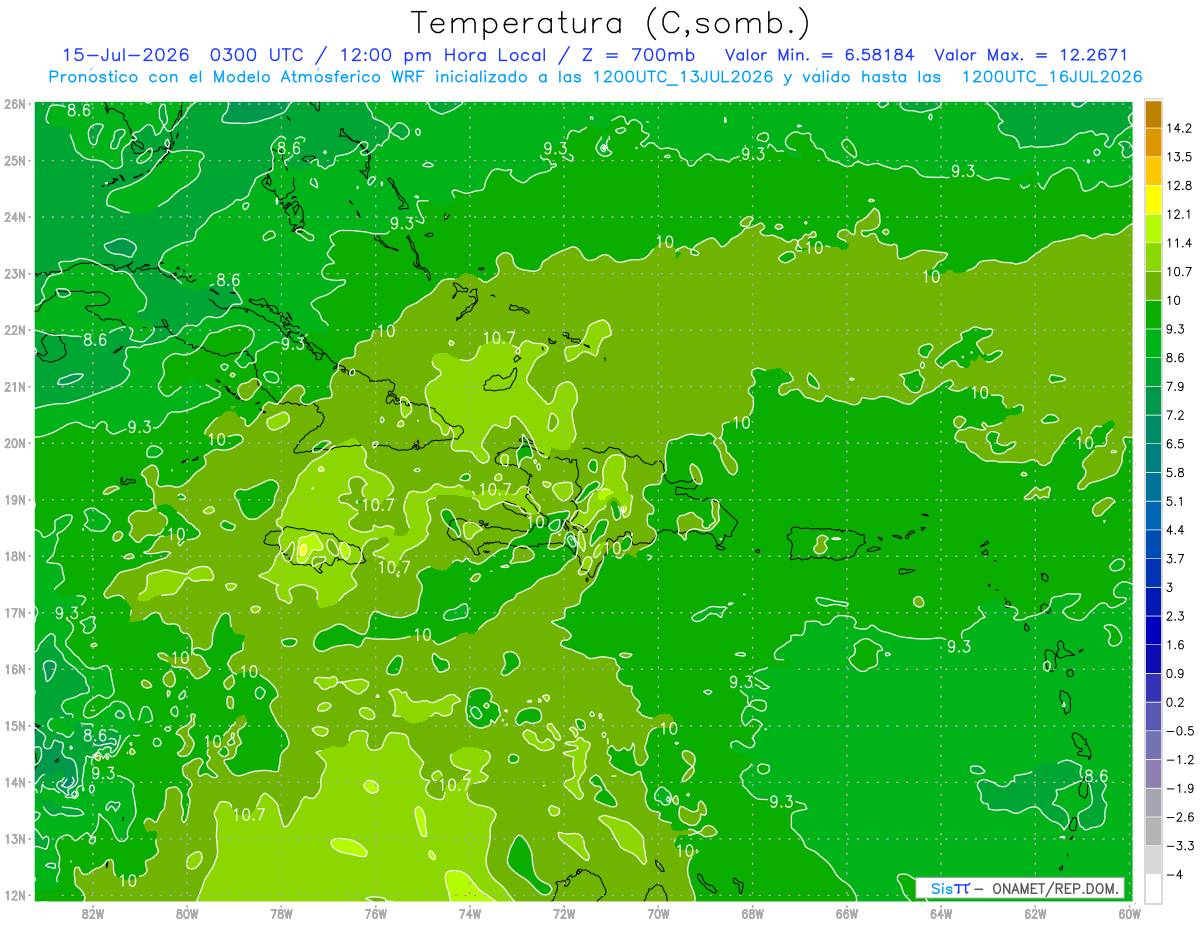Viewport: 1200px width, 927px height.
Task: Click the legend value '3.7'
Action: click(1175, 558)
